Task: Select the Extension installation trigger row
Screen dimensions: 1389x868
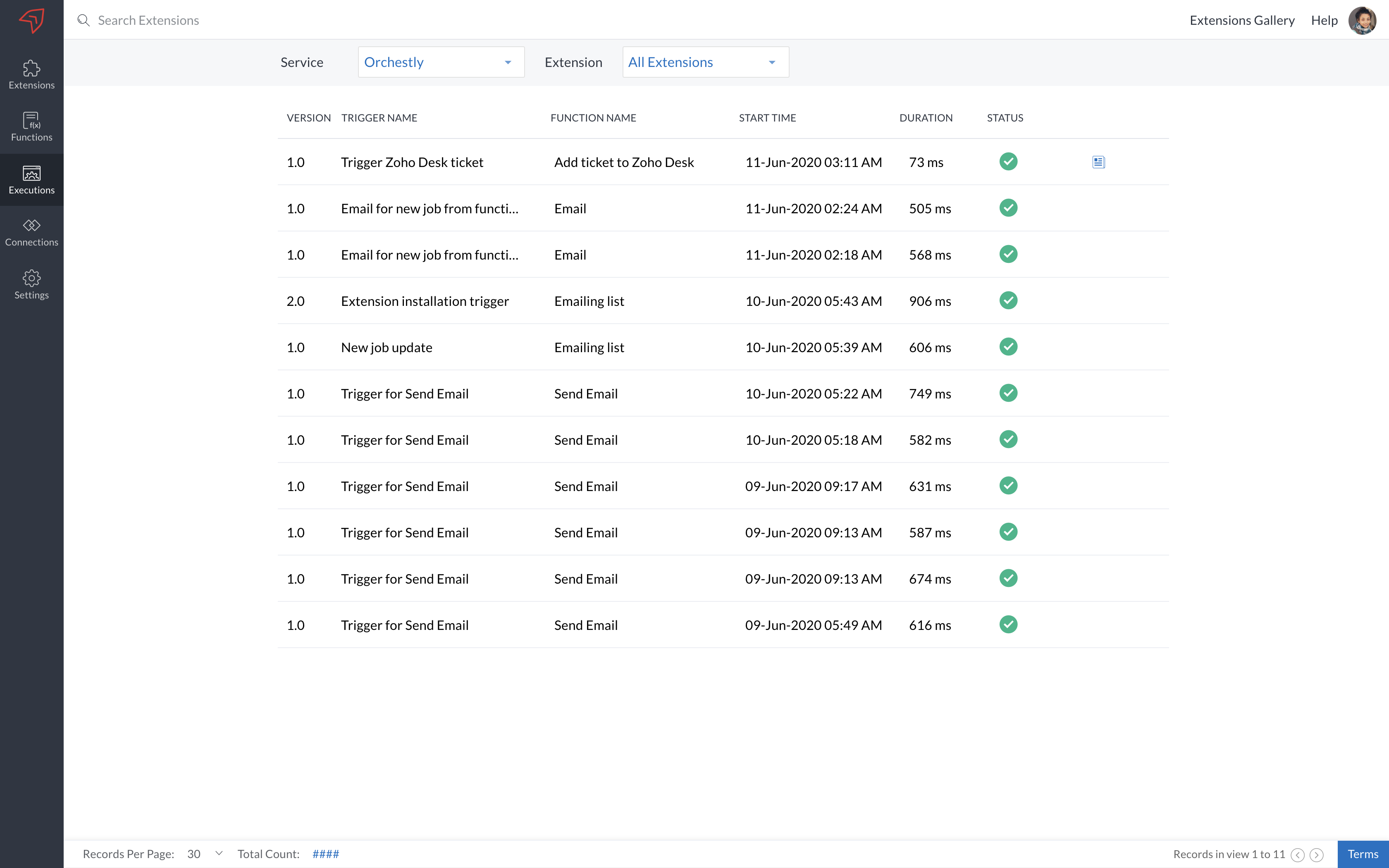Action: point(425,301)
